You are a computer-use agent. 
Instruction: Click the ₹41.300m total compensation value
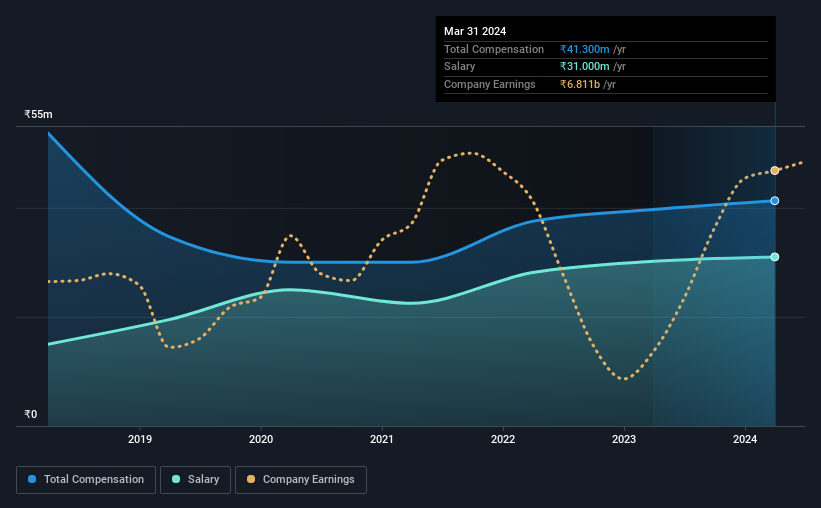coord(584,49)
